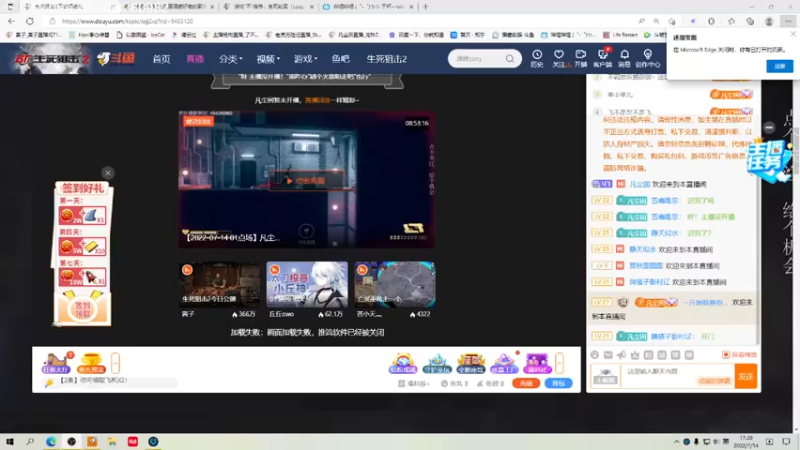Switch to the first browser tab
Image resolution: width=800 pixels, height=450 pixels.
coord(67,7)
